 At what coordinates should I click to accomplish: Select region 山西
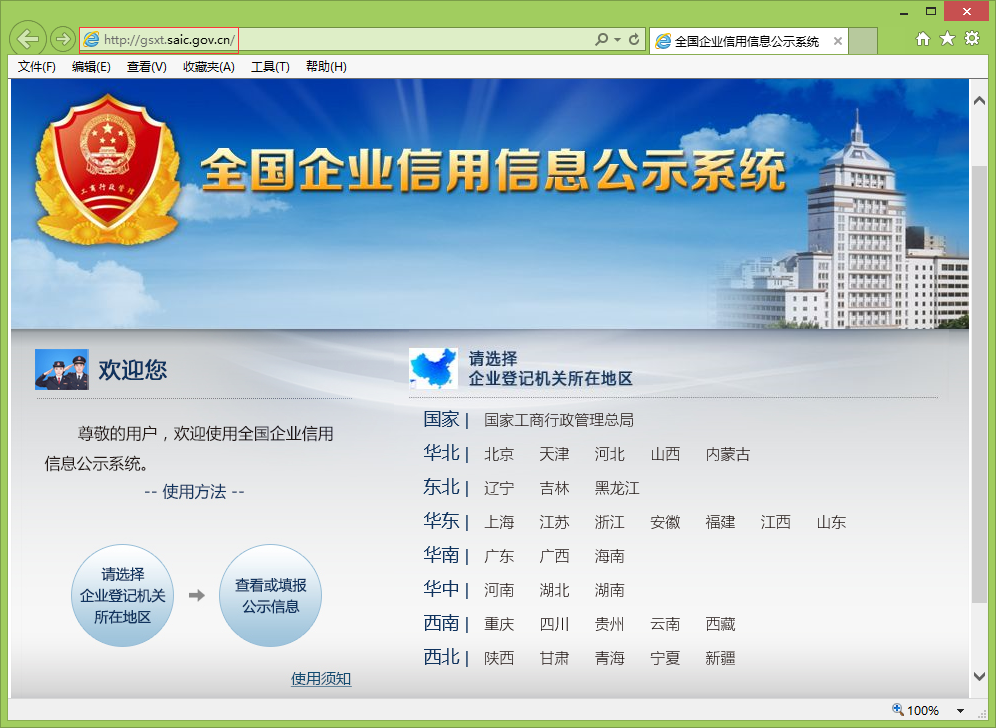(x=665, y=454)
